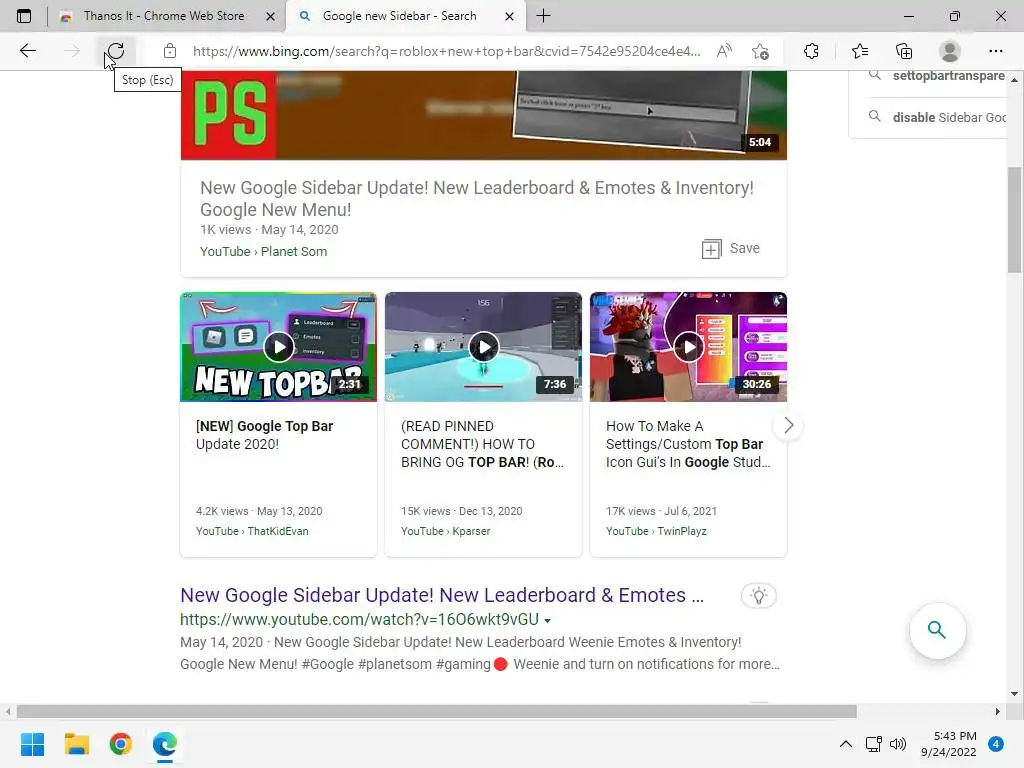Play the 7:36 OG top bar video
The width and height of the screenshot is (1024, 768).
(x=483, y=347)
